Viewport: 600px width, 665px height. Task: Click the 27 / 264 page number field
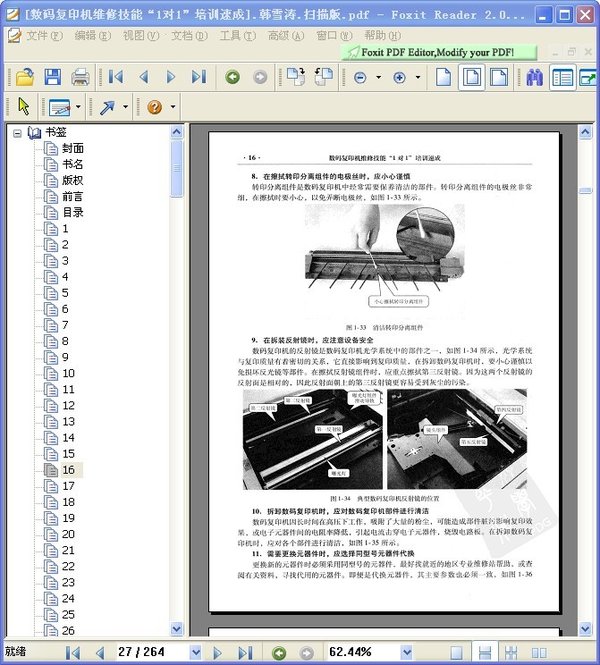click(x=153, y=652)
